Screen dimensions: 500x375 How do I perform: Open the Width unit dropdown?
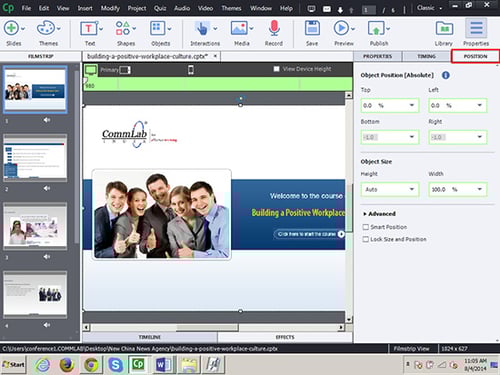click(480, 189)
